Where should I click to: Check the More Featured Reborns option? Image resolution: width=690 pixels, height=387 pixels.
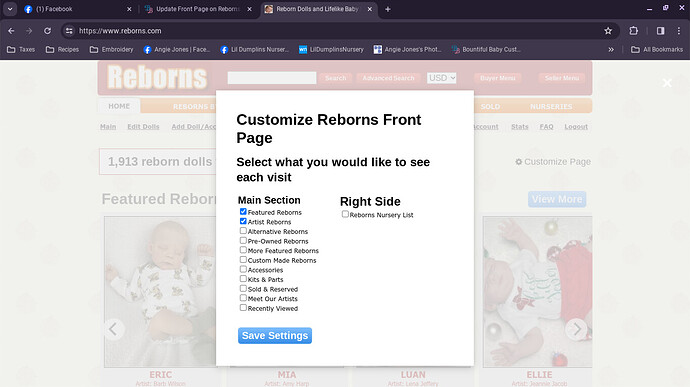point(243,250)
